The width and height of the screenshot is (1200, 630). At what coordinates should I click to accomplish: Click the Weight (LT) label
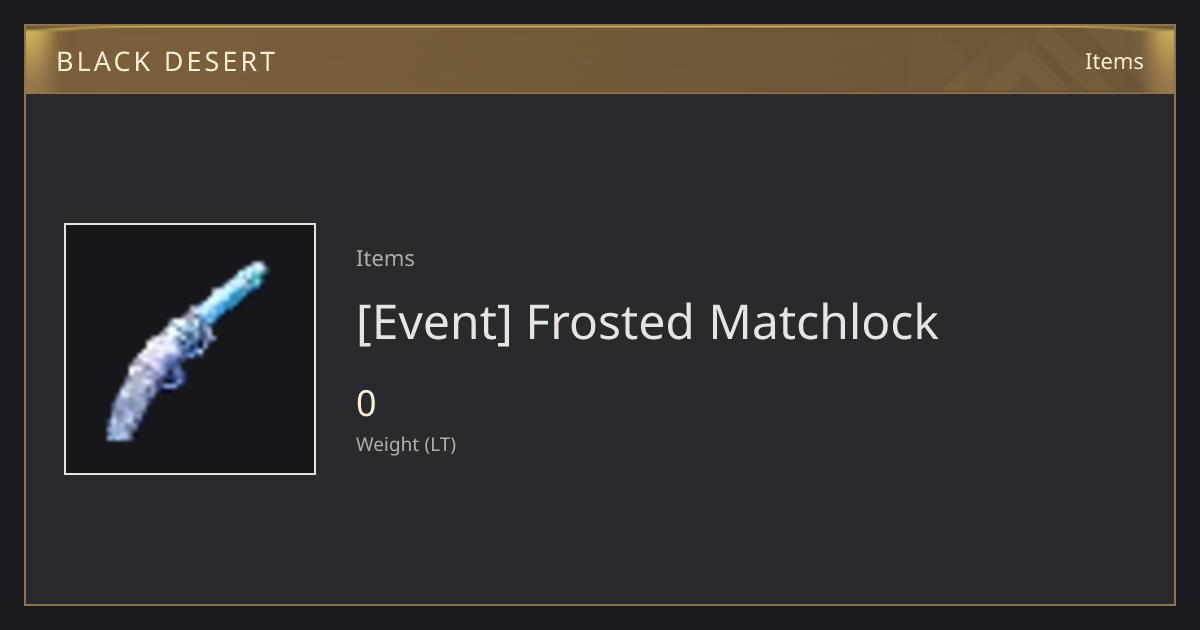pyautogui.click(x=406, y=444)
